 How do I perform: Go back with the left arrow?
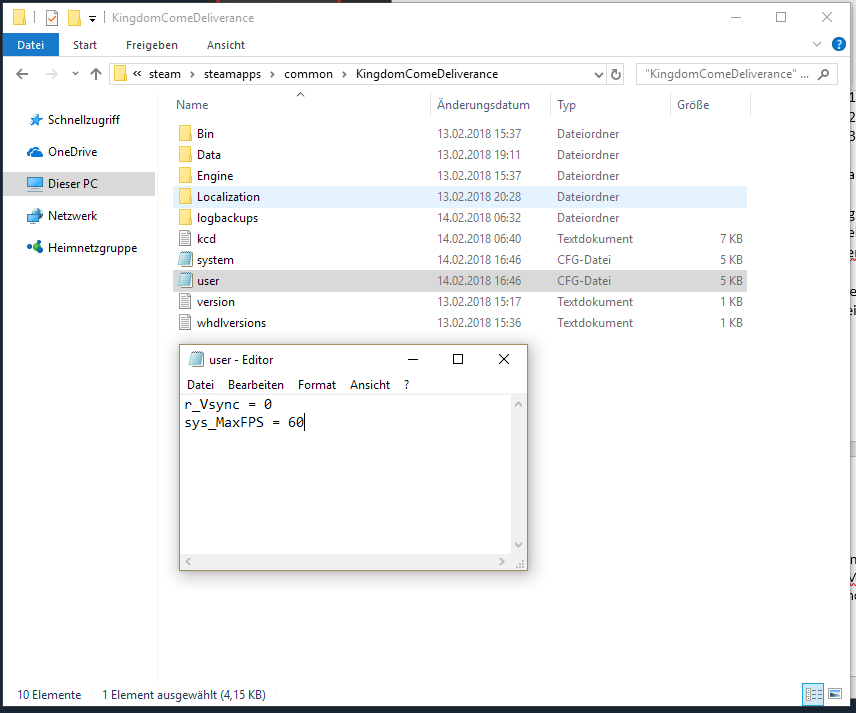(22, 74)
